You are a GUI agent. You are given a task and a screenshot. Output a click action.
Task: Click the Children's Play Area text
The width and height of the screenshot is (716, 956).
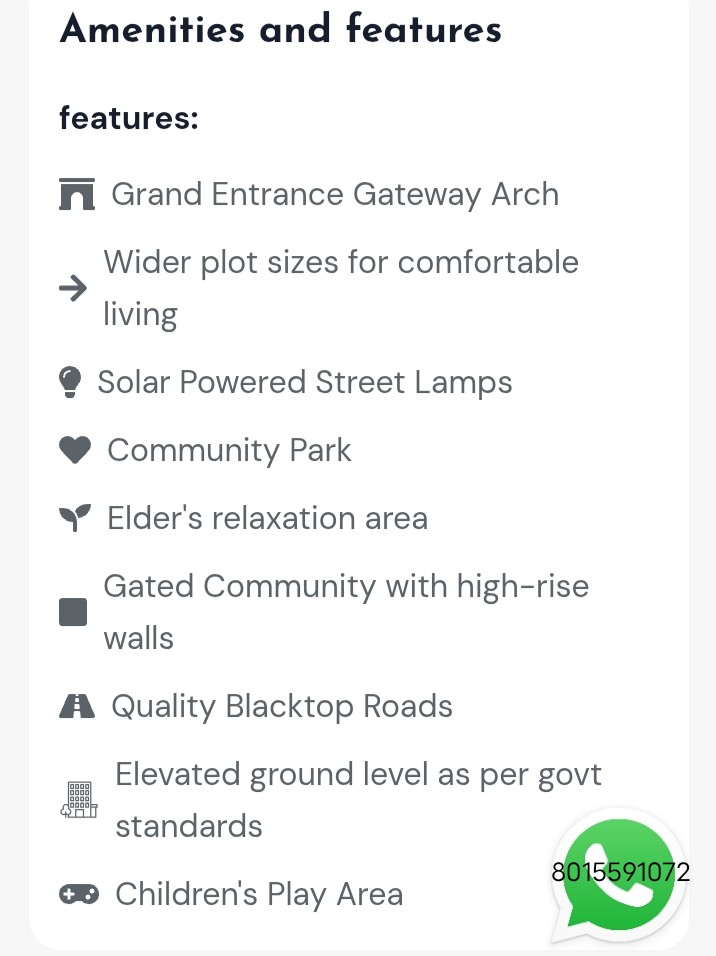(x=258, y=894)
